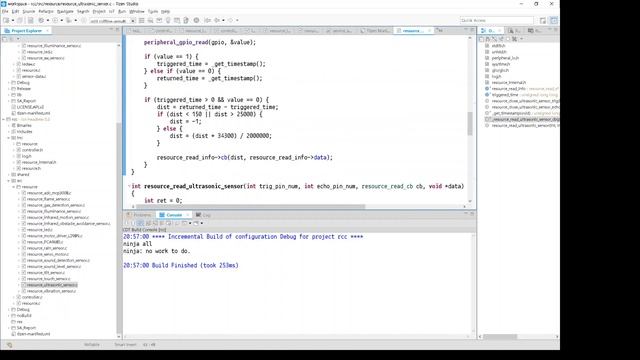Select peripheral_io.h in the Outline

point(505,58)
